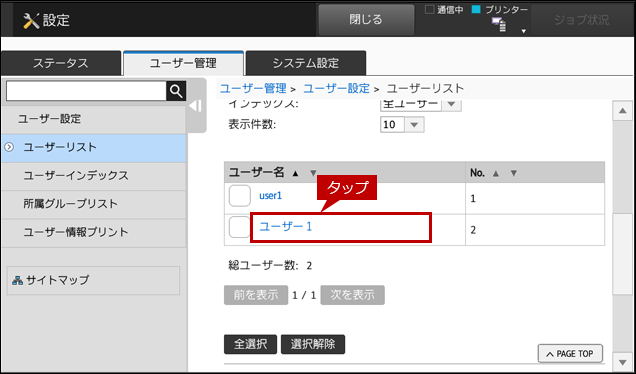The image size is (636, 374).
Task: Click the 選択解除 button
Action: click(313, 344)
